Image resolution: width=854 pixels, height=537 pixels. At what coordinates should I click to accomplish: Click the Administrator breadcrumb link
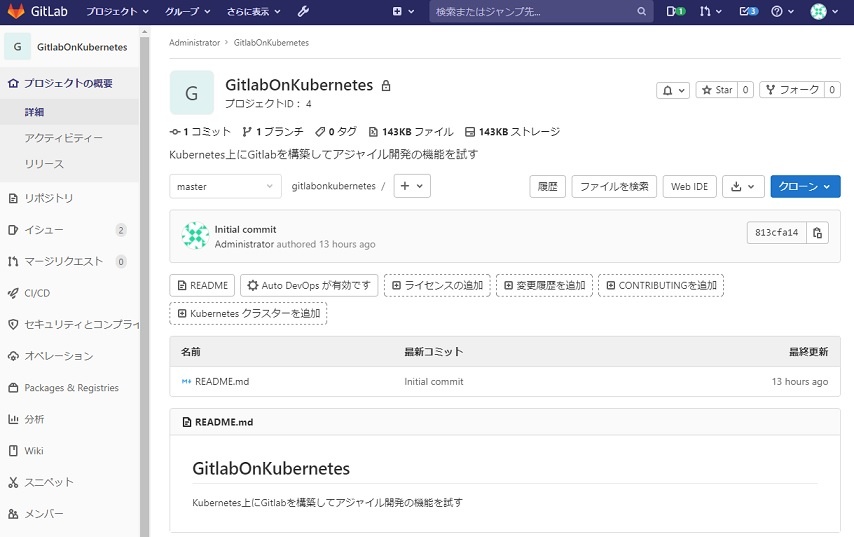point(194,42)
